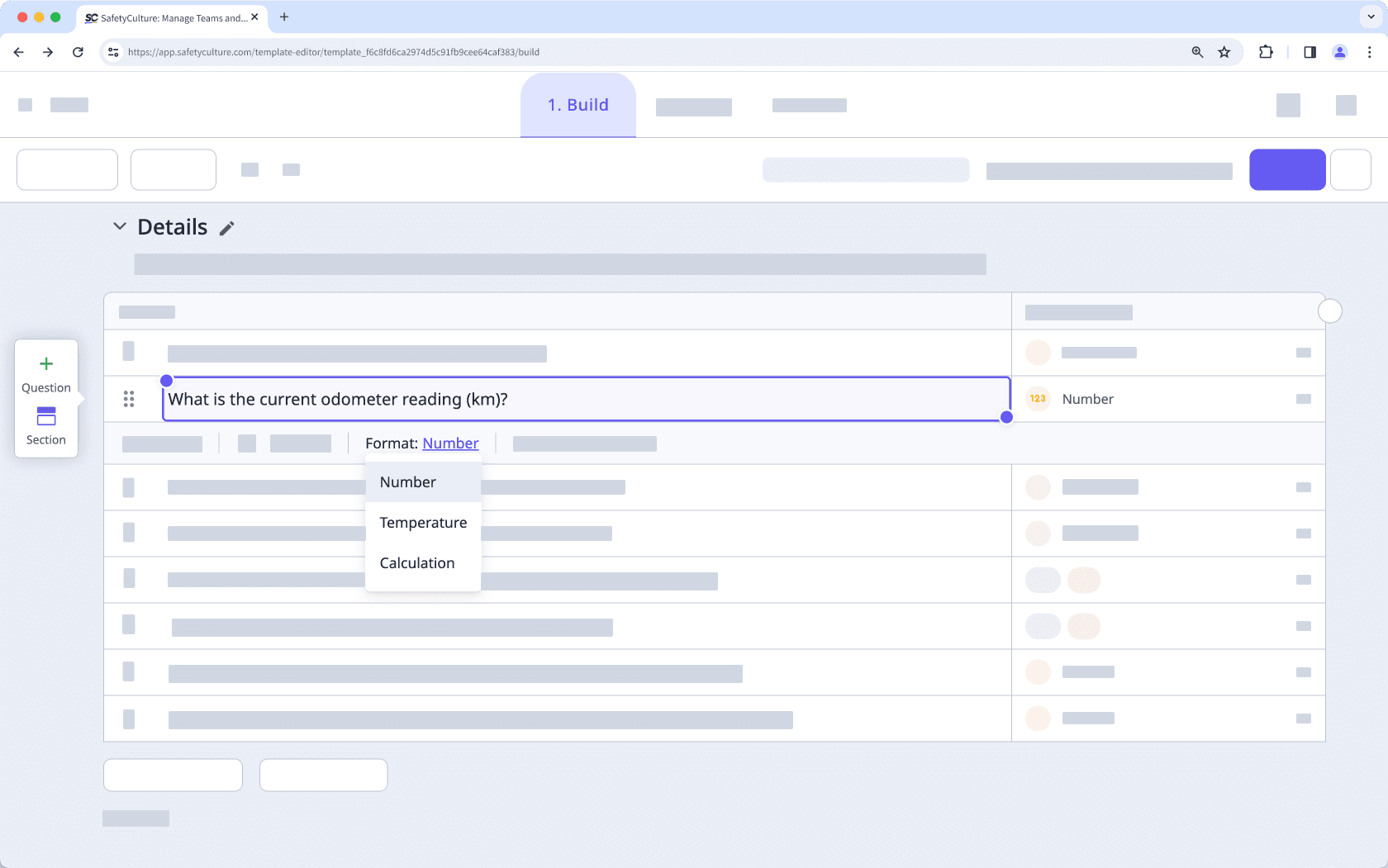Screen dimensions: 1388x868
Task: Click the green plus Question icon
Action: pyautogui.click(x=46, y=364)
